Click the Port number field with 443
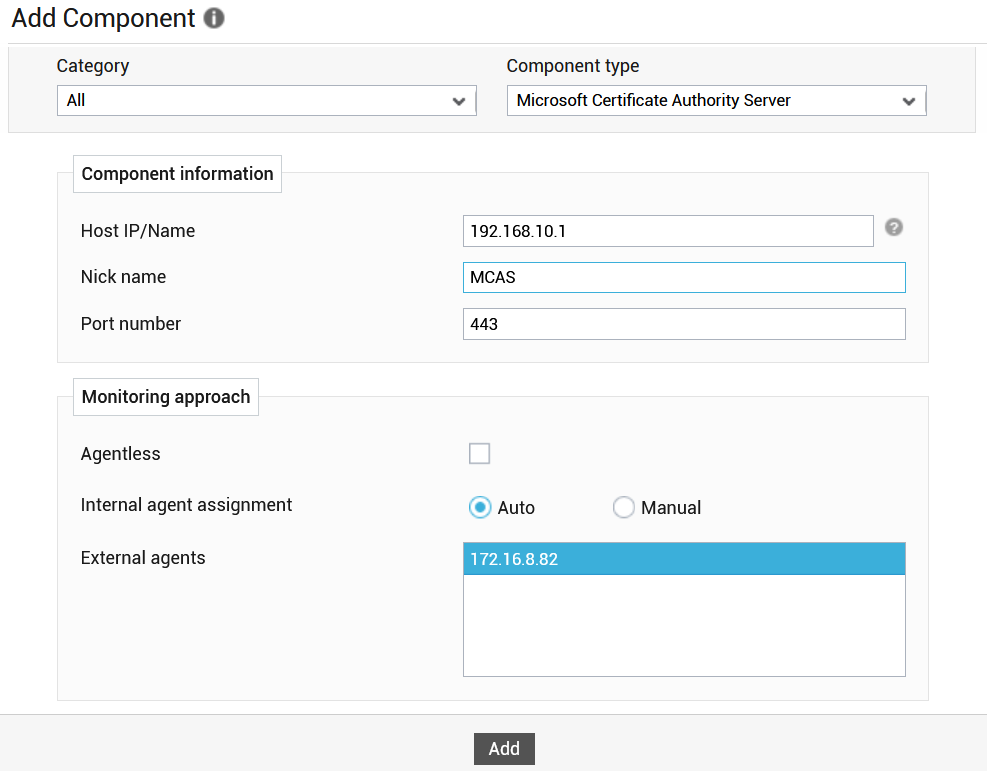Screen dimensions: 987x771 coord(684,324)
